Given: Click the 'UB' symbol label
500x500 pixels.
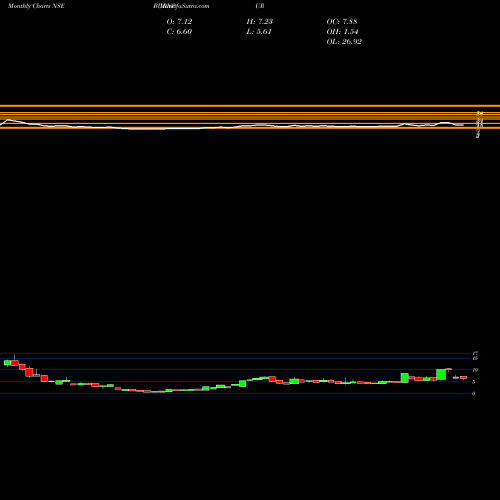Looking at the screenshot, I should tap(260, 6).
